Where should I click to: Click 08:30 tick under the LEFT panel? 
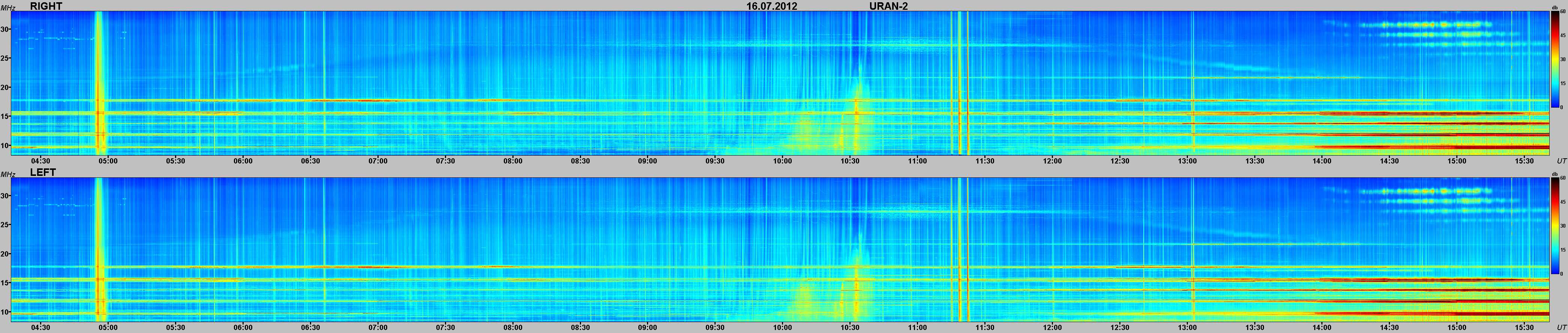coord(580,327)
